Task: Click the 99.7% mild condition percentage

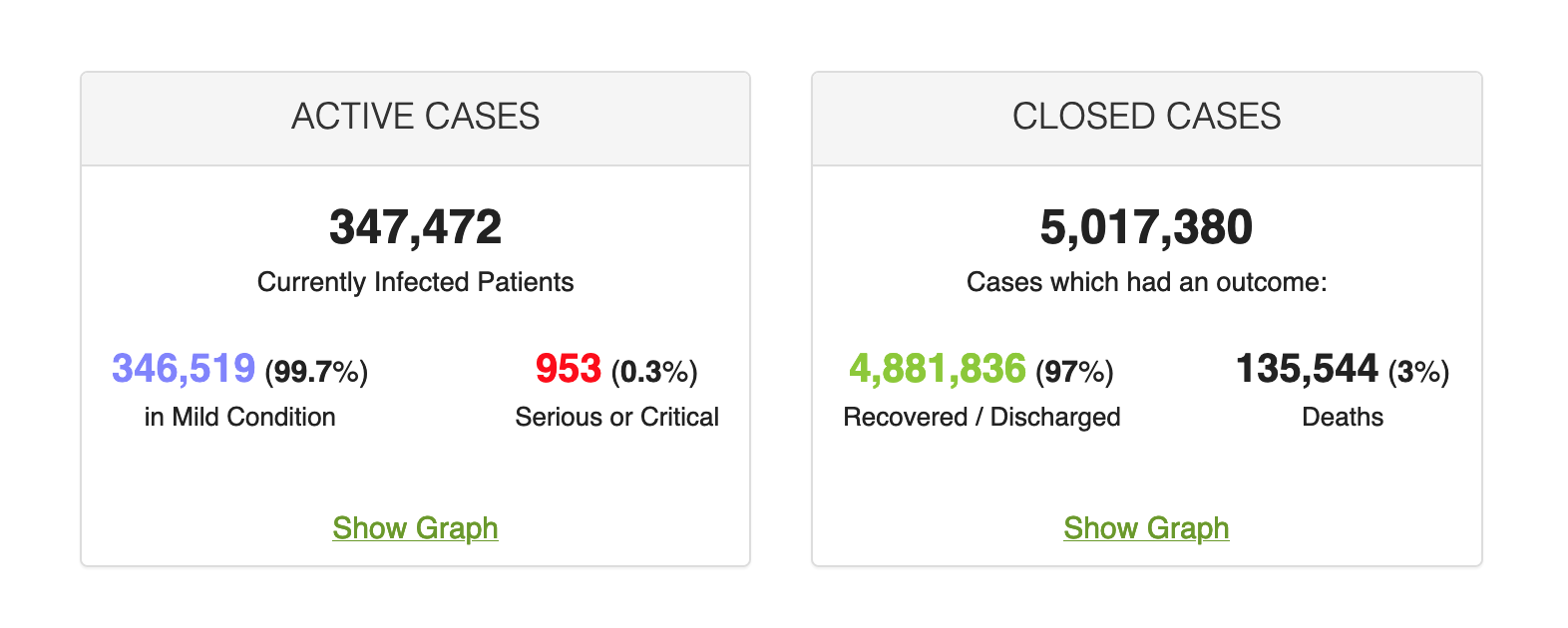Action: 316,372
